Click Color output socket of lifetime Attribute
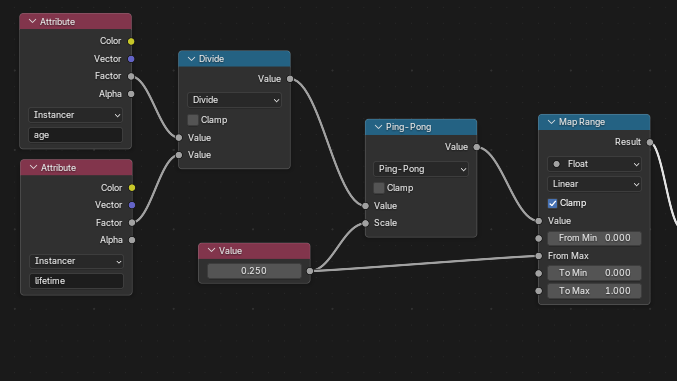 (132, 187)
